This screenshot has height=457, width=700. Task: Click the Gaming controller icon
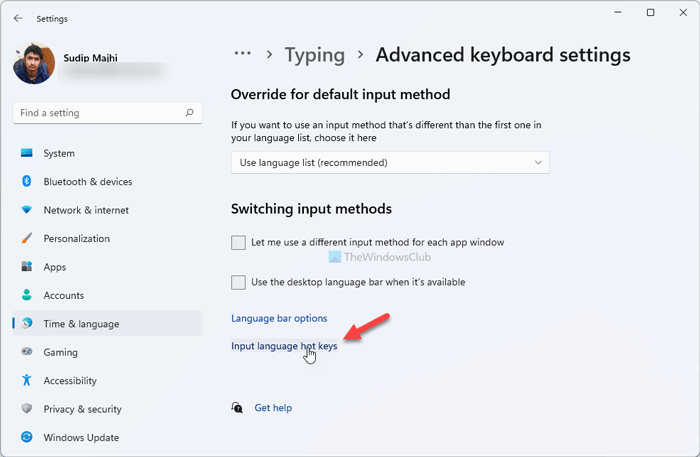[x=26, y=352]
